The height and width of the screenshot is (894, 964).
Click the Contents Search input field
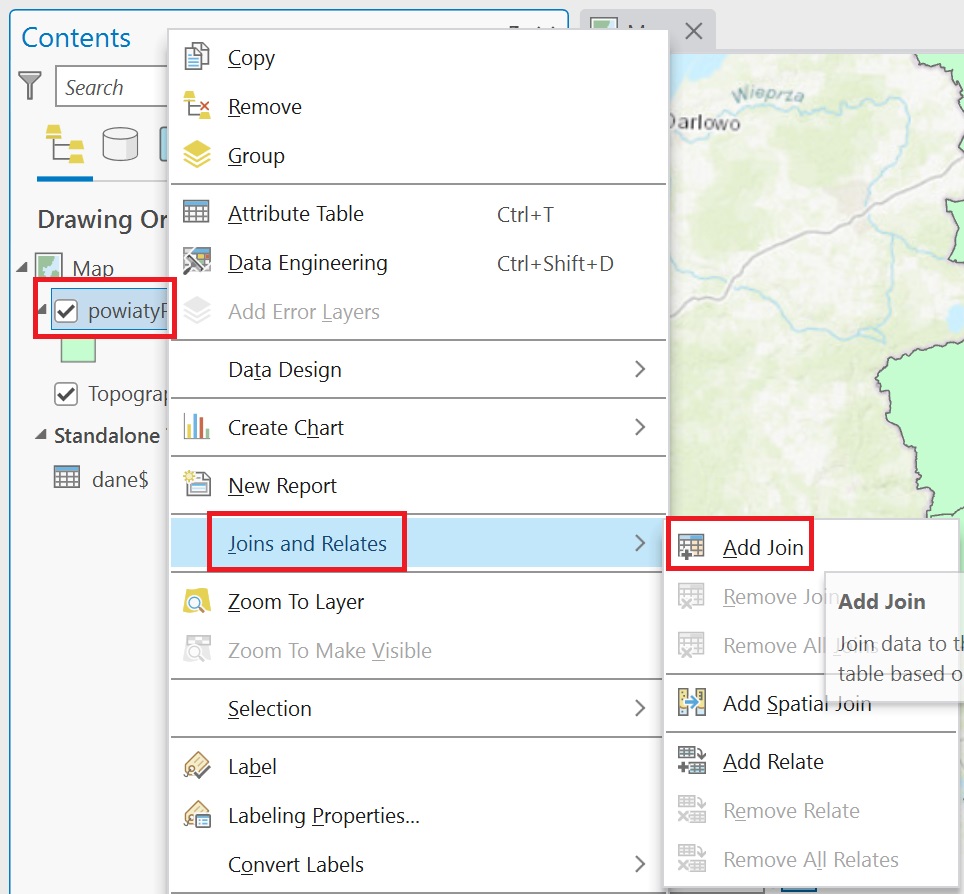point(110,88)
